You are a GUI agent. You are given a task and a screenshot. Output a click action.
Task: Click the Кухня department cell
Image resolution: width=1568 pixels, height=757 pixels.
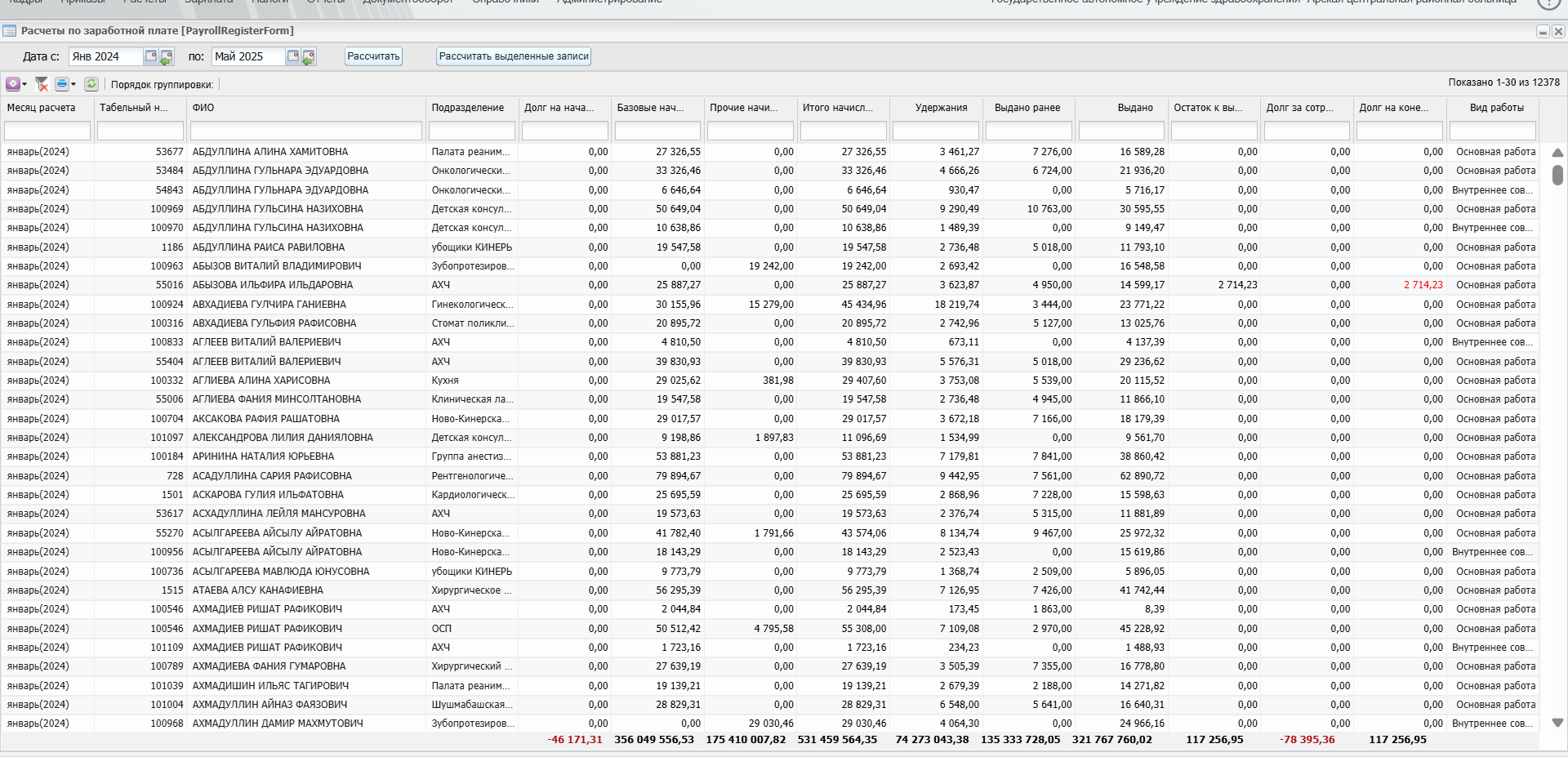(x=472, y=381)
